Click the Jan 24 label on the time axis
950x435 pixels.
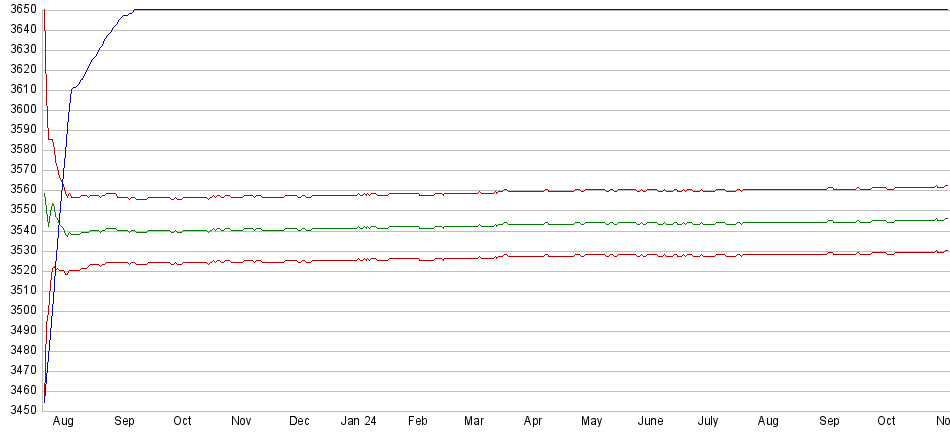coord(357,421)
